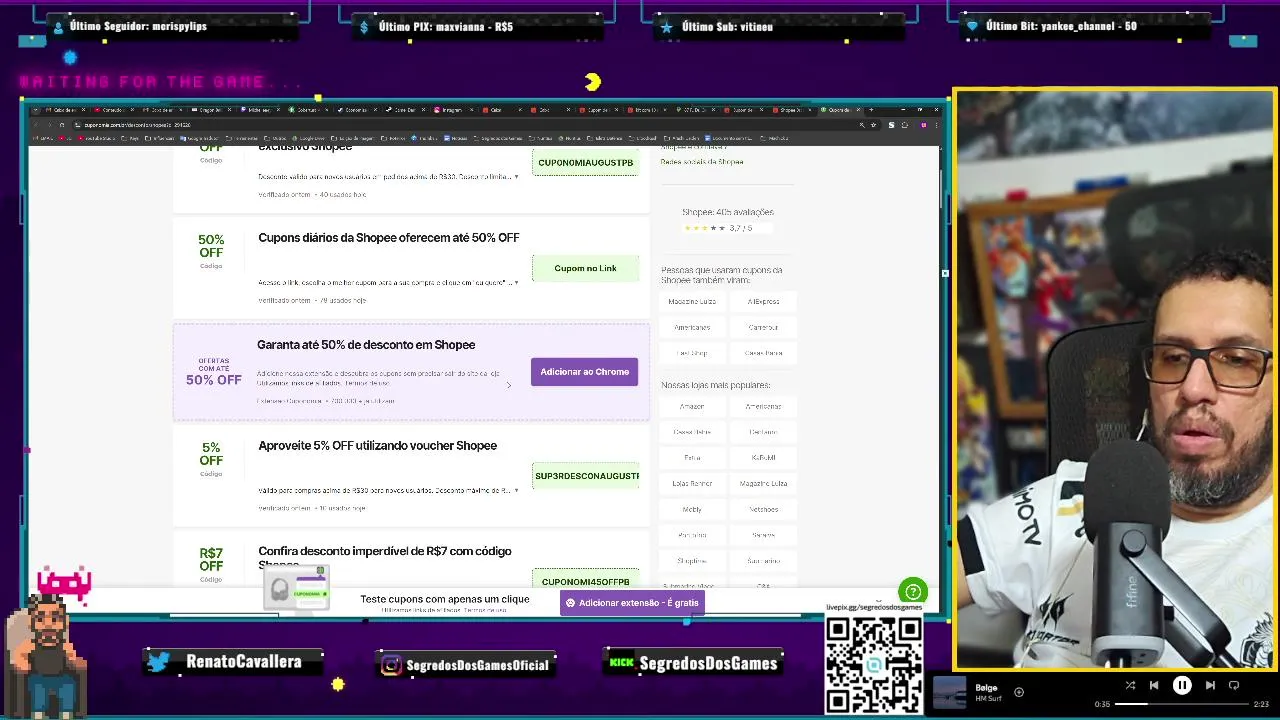Click the Último Sub: vitineu label
The width and height of the screenshot is (1280, 720).
pos(727,27)
